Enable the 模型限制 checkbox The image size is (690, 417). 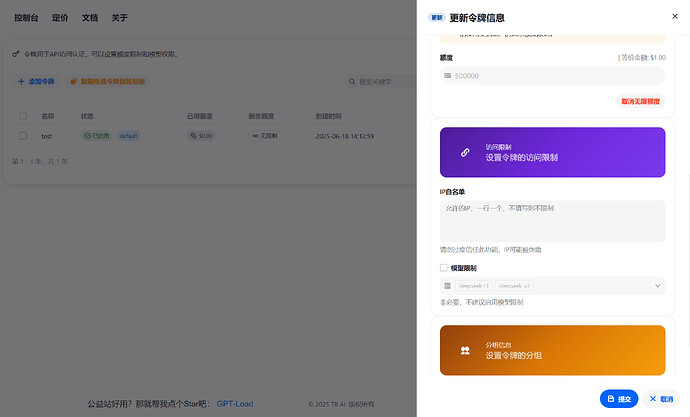(x=444, y=268)
